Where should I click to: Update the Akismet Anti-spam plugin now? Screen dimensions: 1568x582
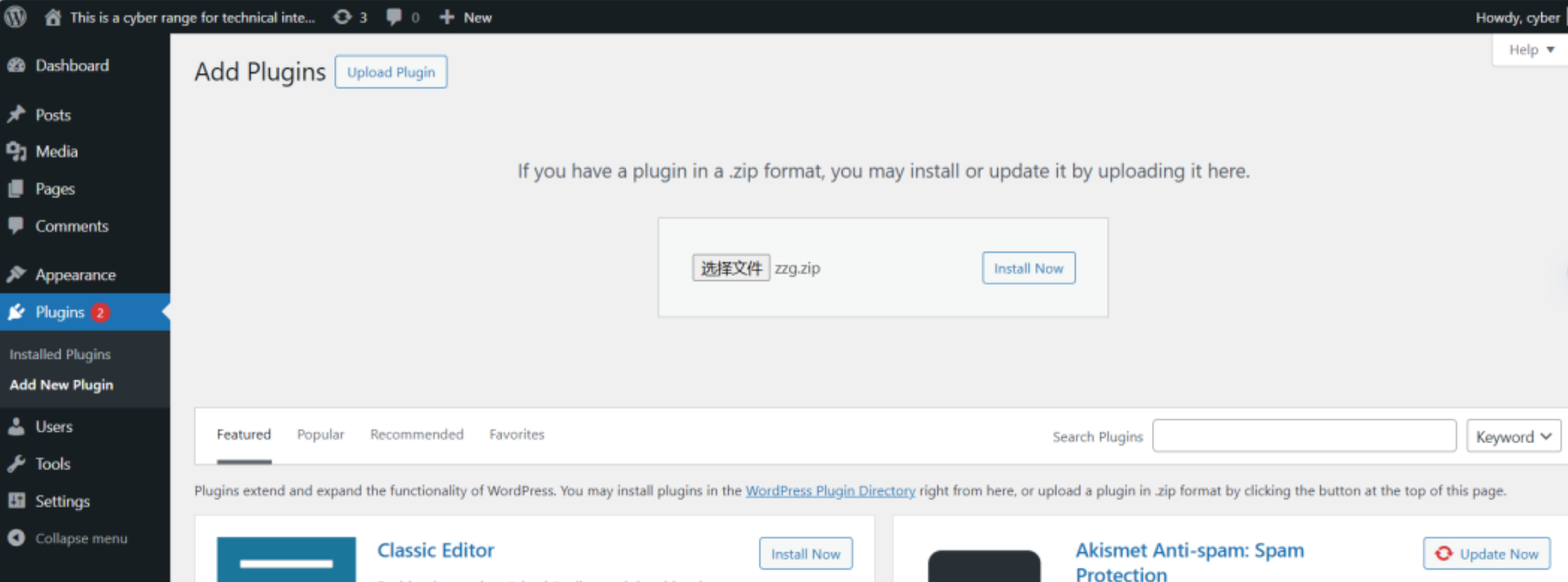pyautogui.click(x=1486, y=554)
